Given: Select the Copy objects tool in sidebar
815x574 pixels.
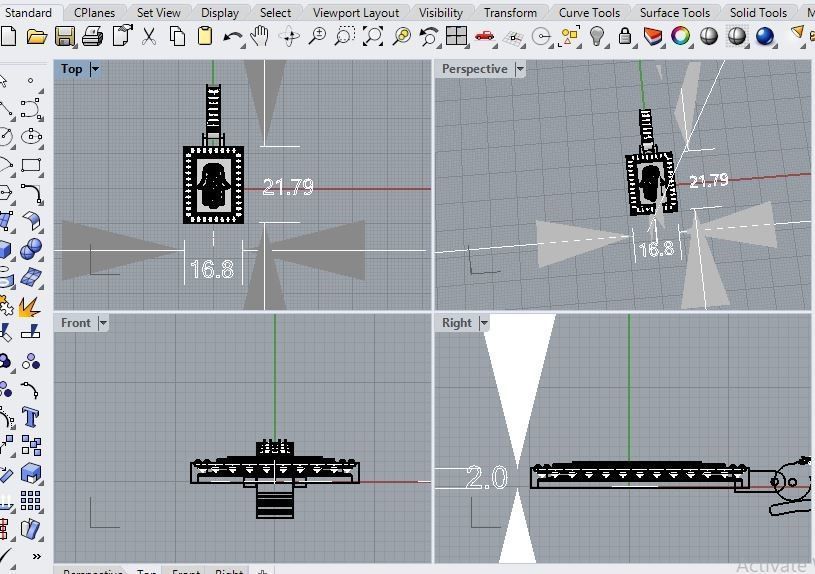Looking at the screenshot, I should click(x=31, y=446).
